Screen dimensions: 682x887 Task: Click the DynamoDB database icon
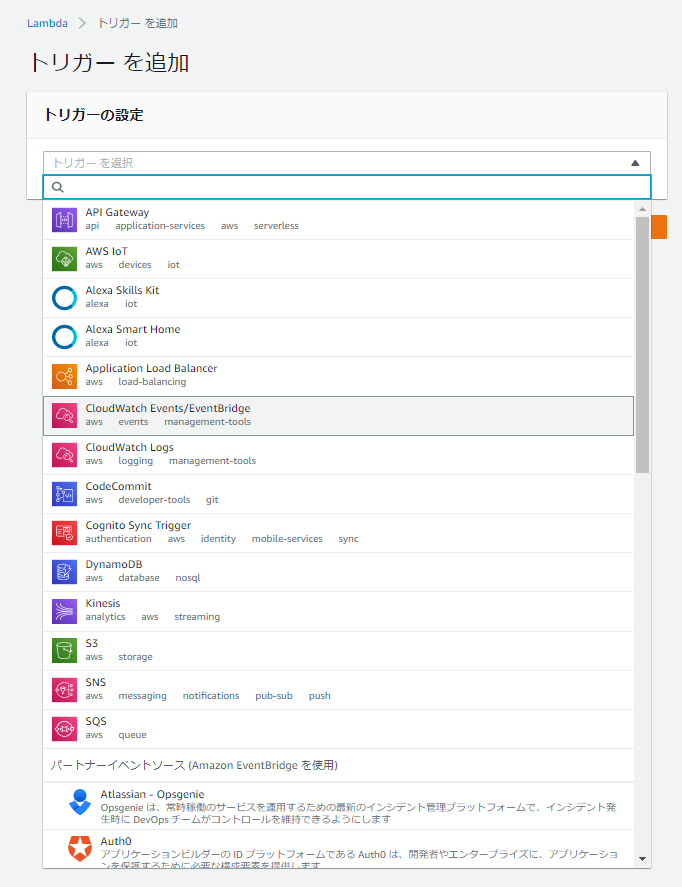point(64,571)
